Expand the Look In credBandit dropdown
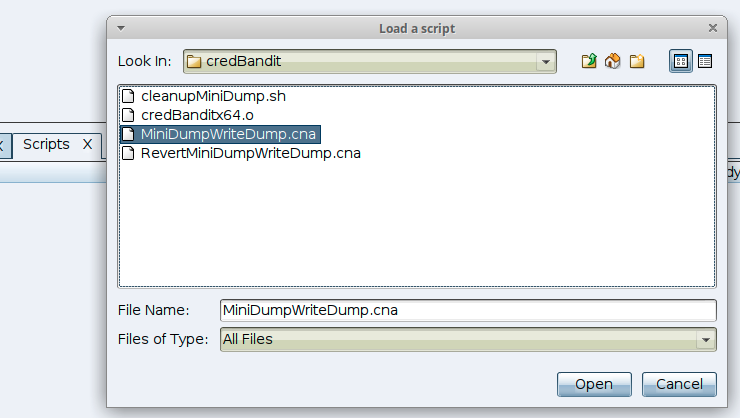 [546, 62]
